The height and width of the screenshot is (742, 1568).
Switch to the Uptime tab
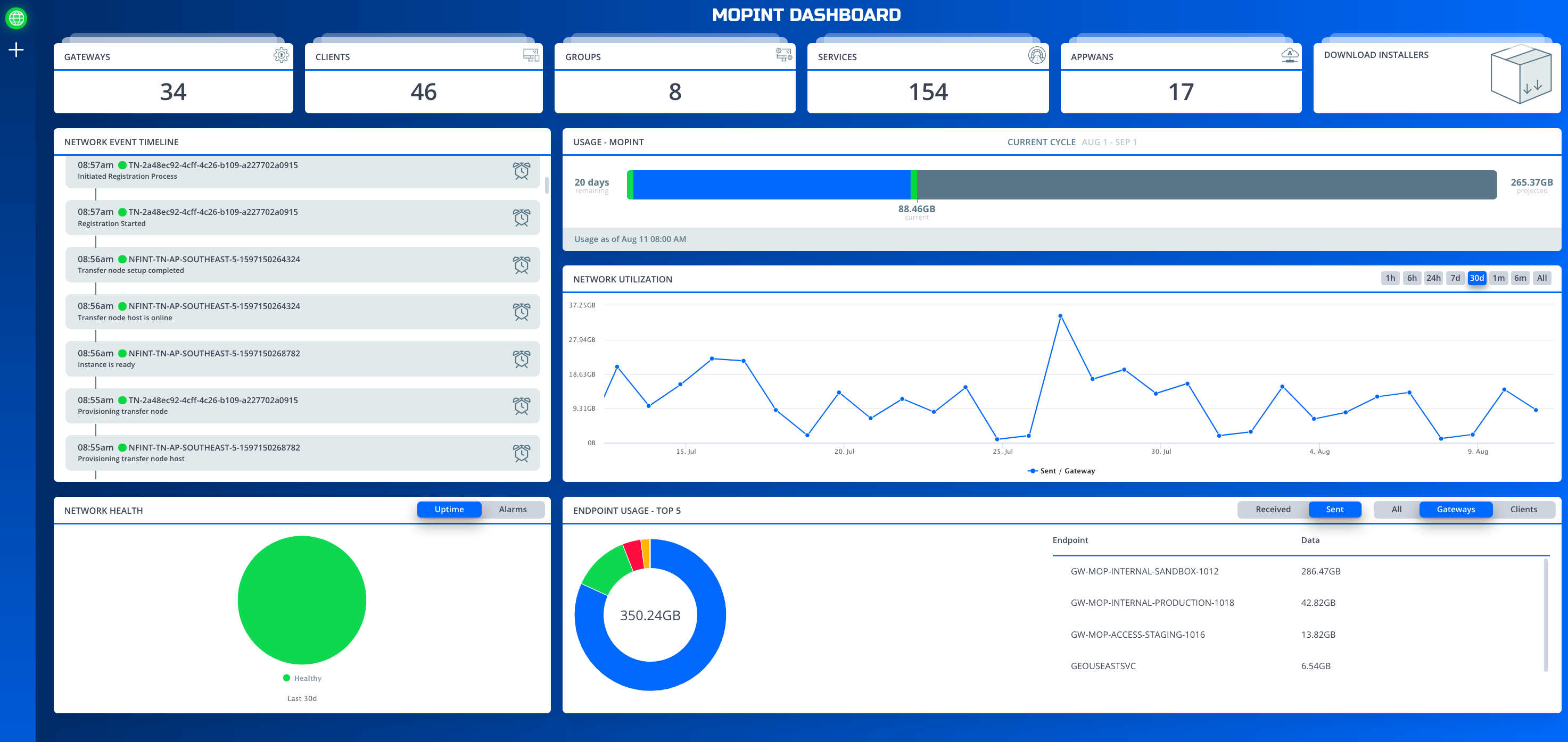pos(449,510)
